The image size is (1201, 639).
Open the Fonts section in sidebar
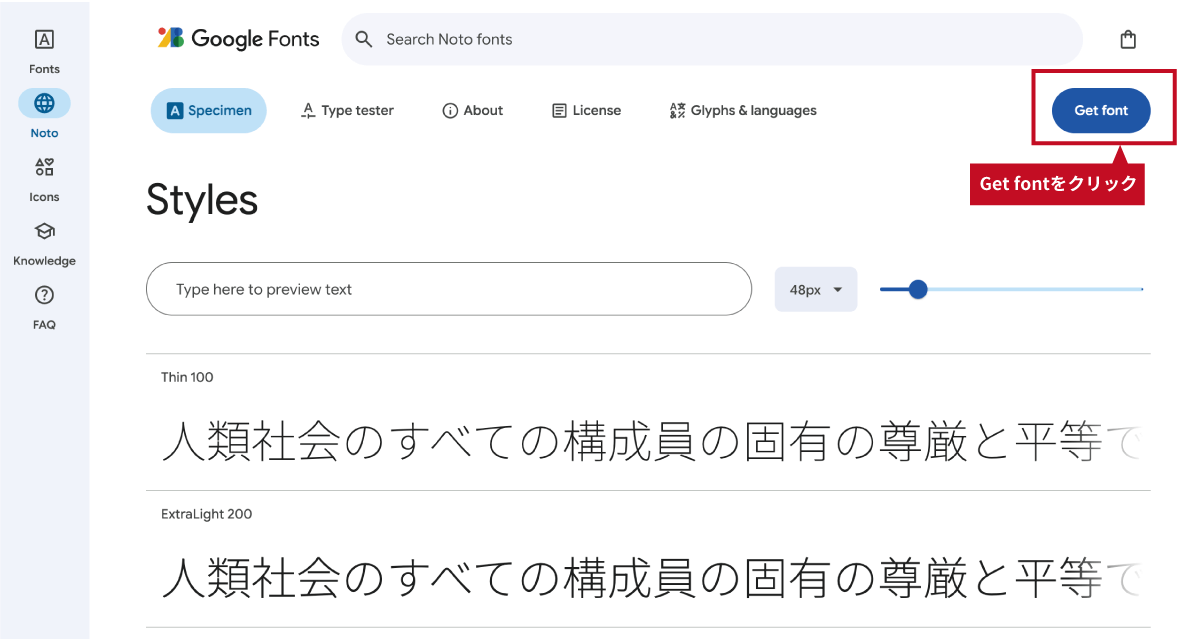44,40
